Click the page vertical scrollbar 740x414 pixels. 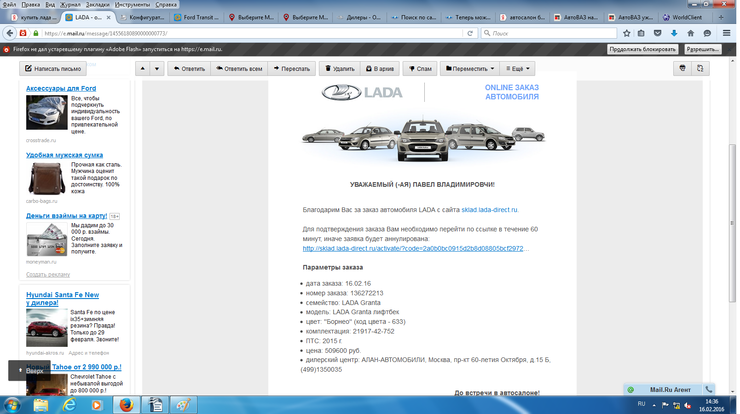(x=732, y=223)
